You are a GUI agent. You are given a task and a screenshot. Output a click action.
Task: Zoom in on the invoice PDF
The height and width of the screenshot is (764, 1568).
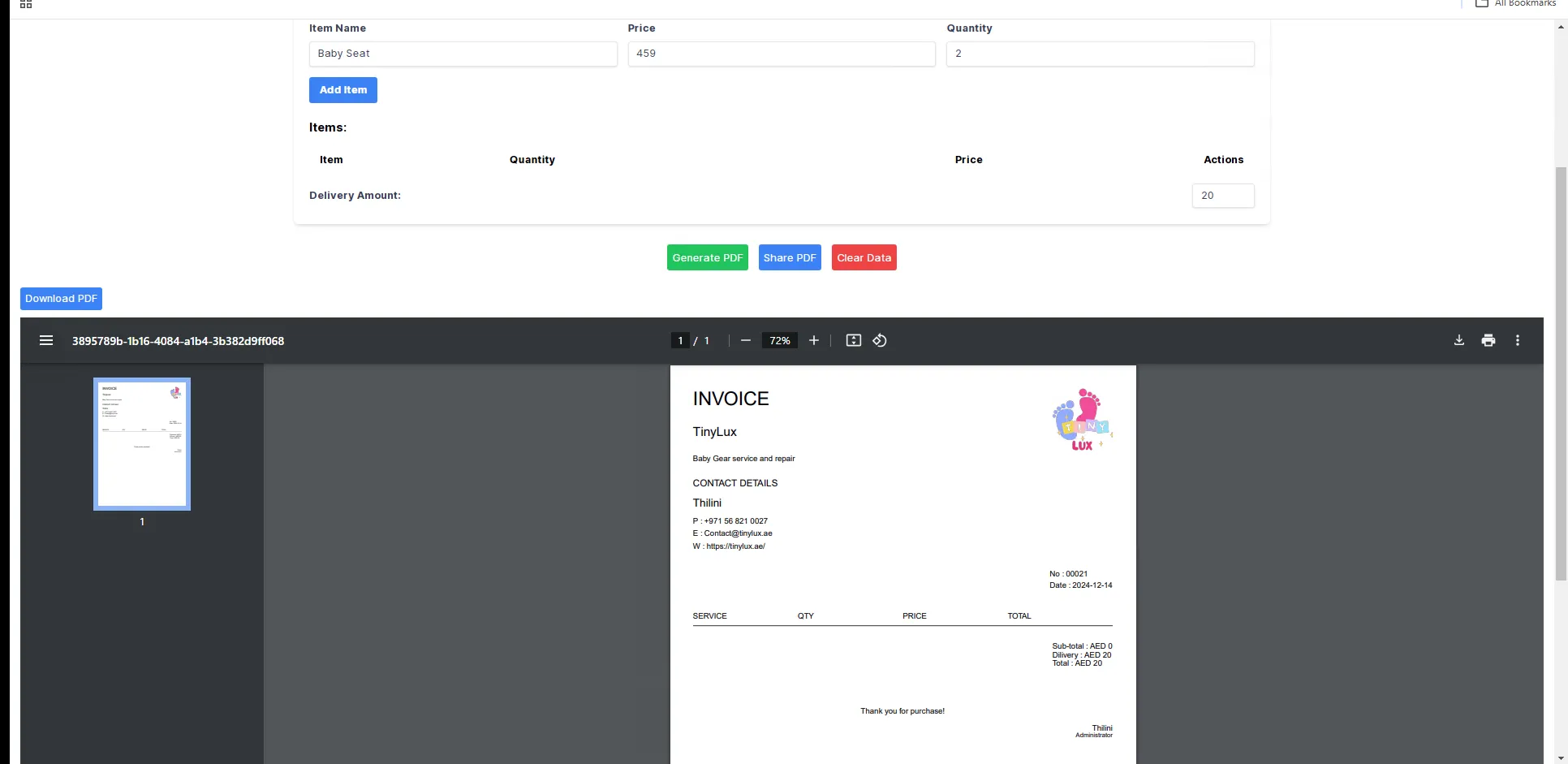814,340
